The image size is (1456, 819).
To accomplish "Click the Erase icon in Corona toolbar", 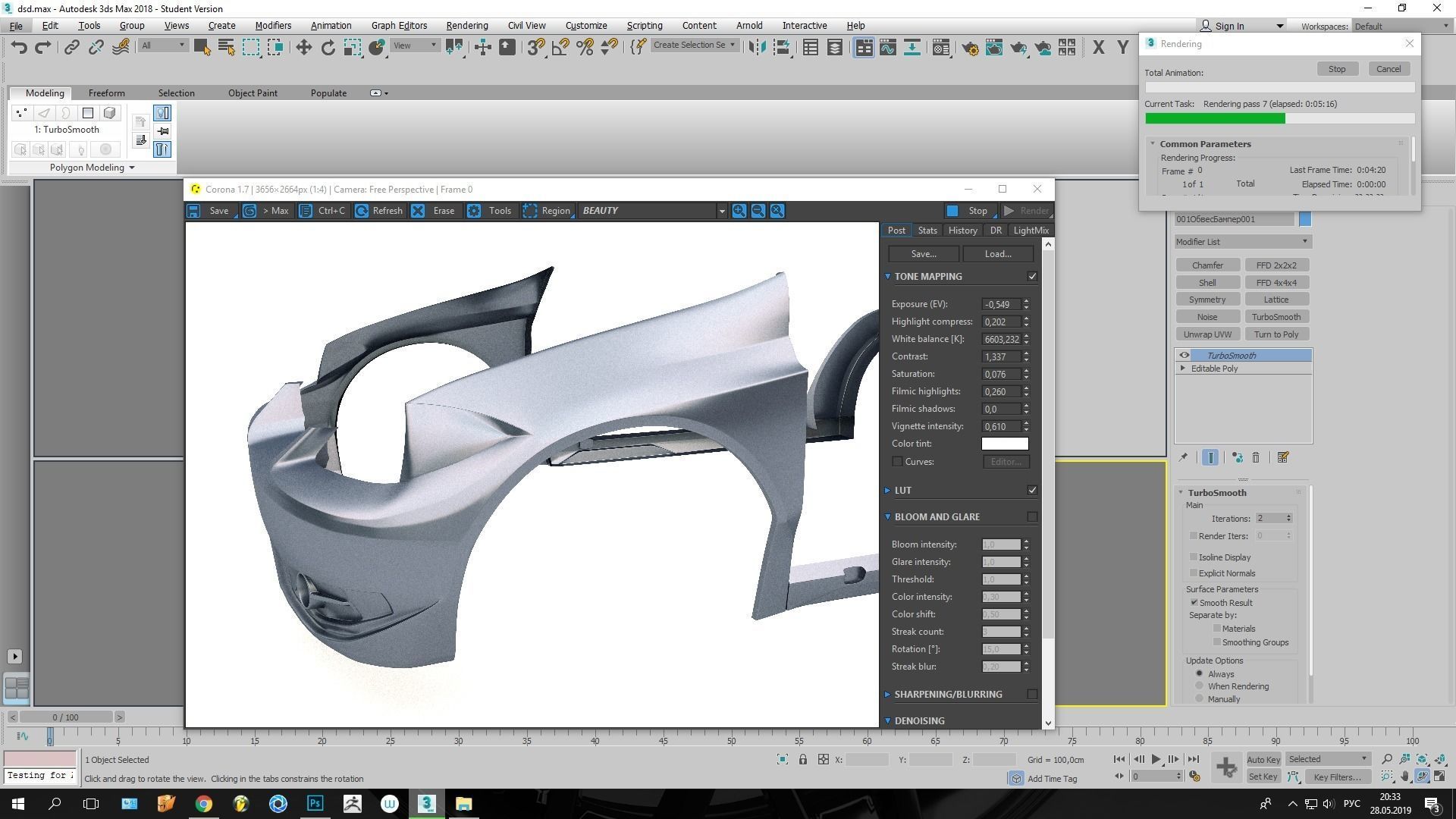I will pos(418,211).
